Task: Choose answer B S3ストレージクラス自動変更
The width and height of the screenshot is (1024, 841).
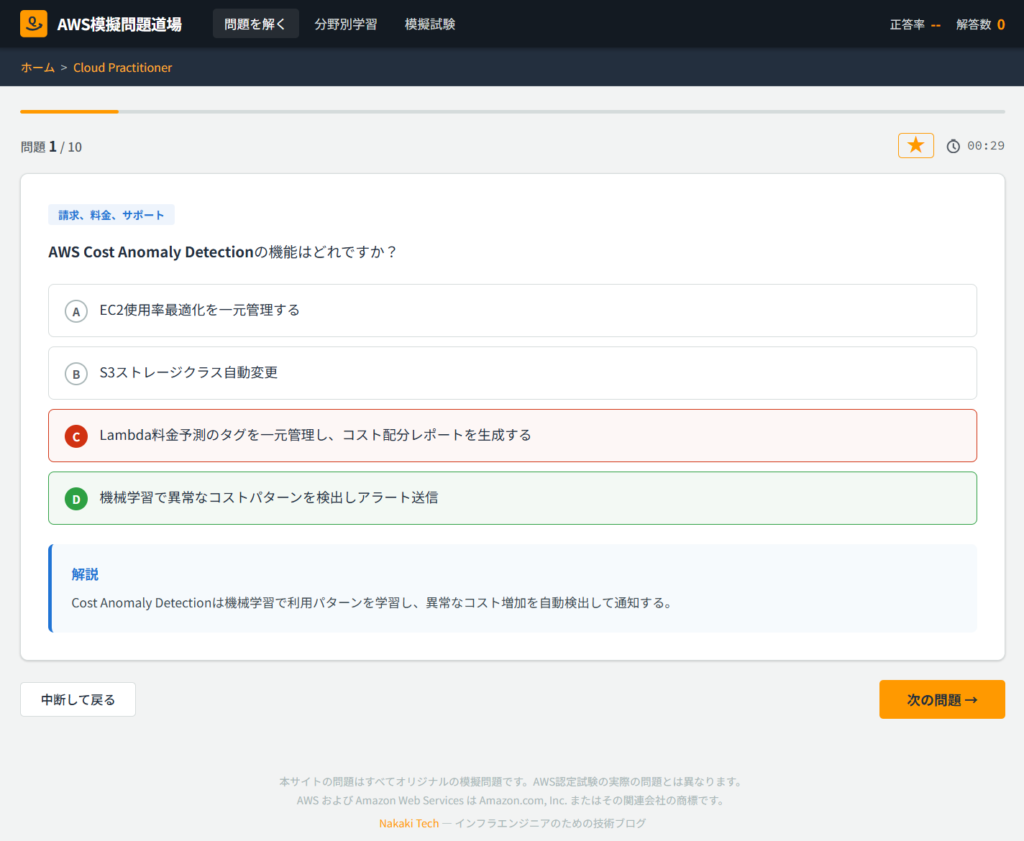Action: tap(512, 373)
